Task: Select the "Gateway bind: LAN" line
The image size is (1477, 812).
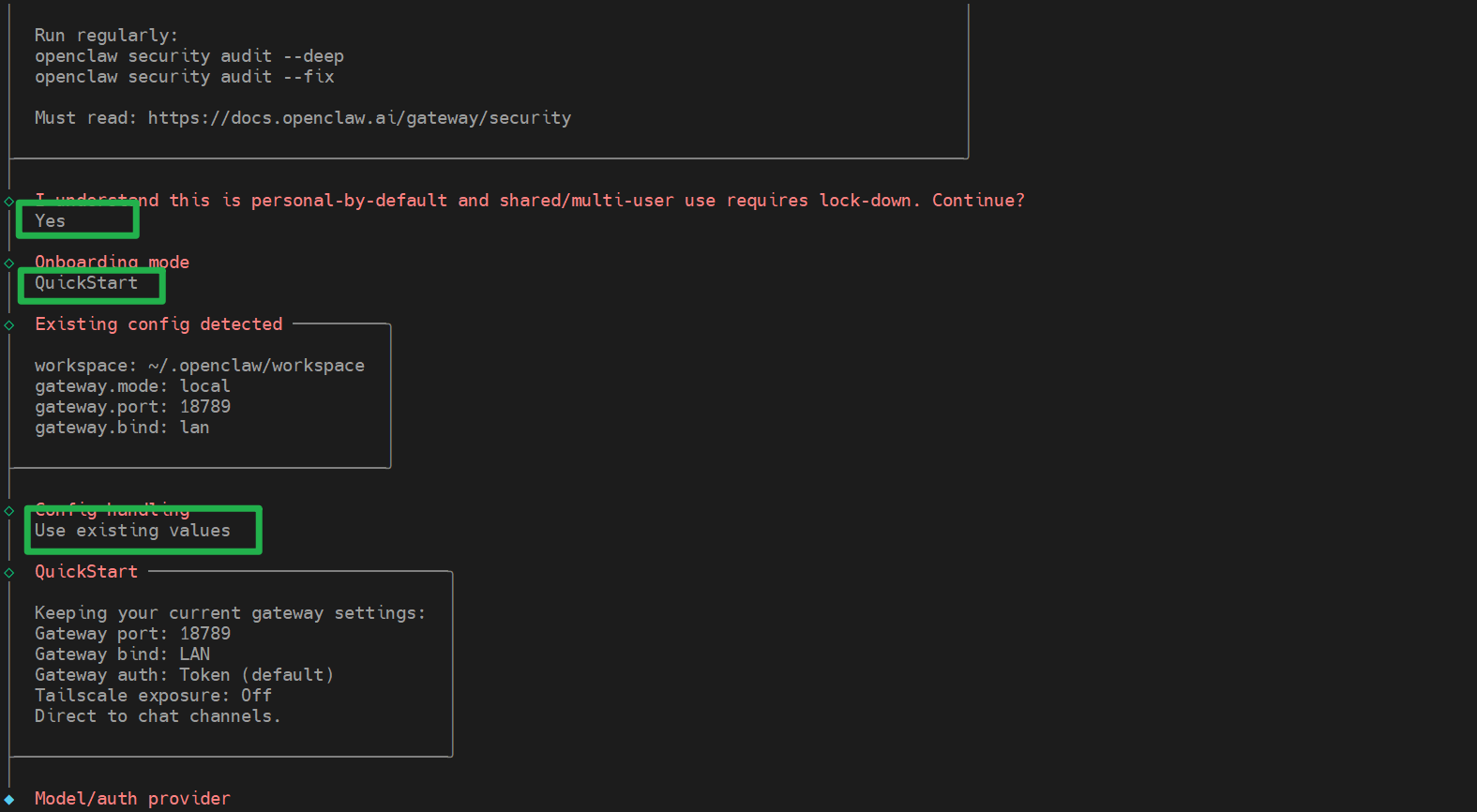Action: tap(122, 654)
